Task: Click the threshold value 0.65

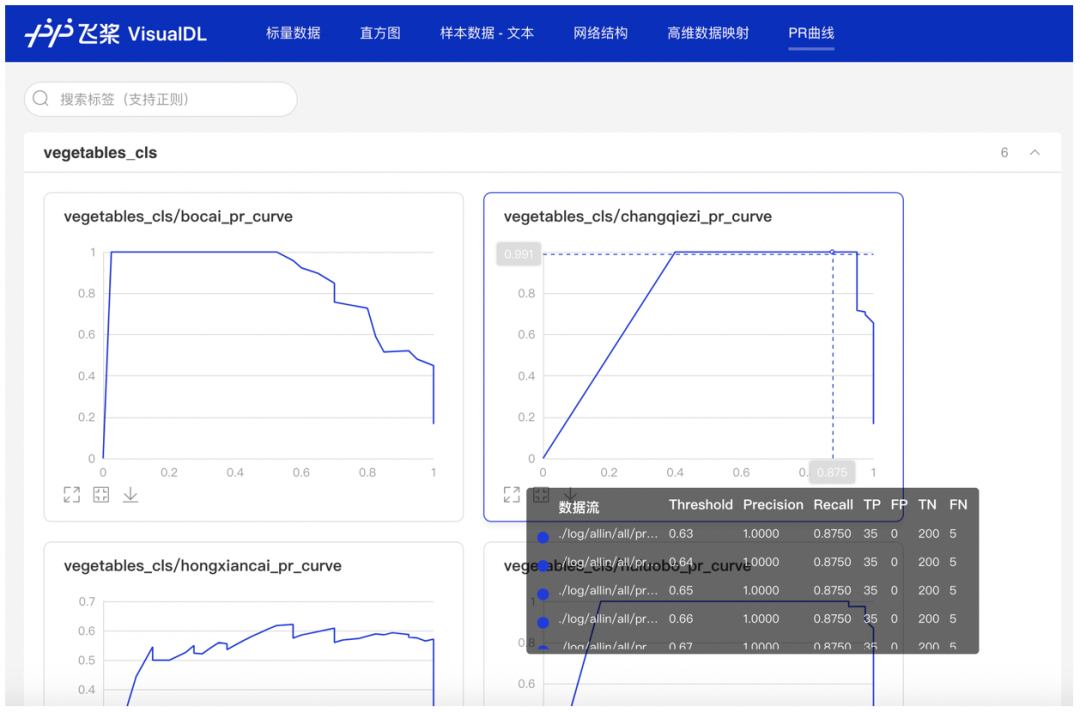Action: [x=681, y=590]
